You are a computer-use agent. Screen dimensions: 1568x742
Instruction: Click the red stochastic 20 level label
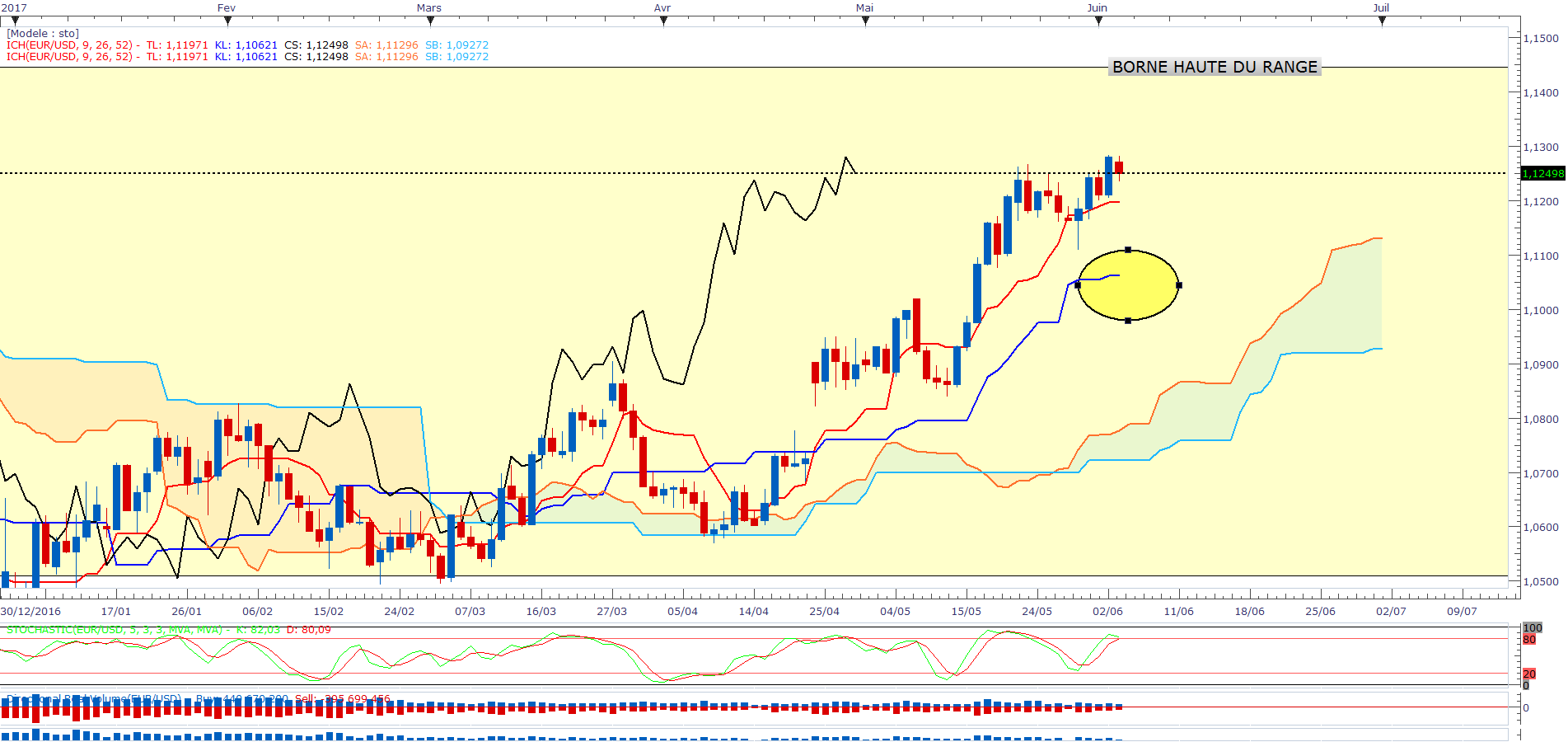[x=1529, y=674]
